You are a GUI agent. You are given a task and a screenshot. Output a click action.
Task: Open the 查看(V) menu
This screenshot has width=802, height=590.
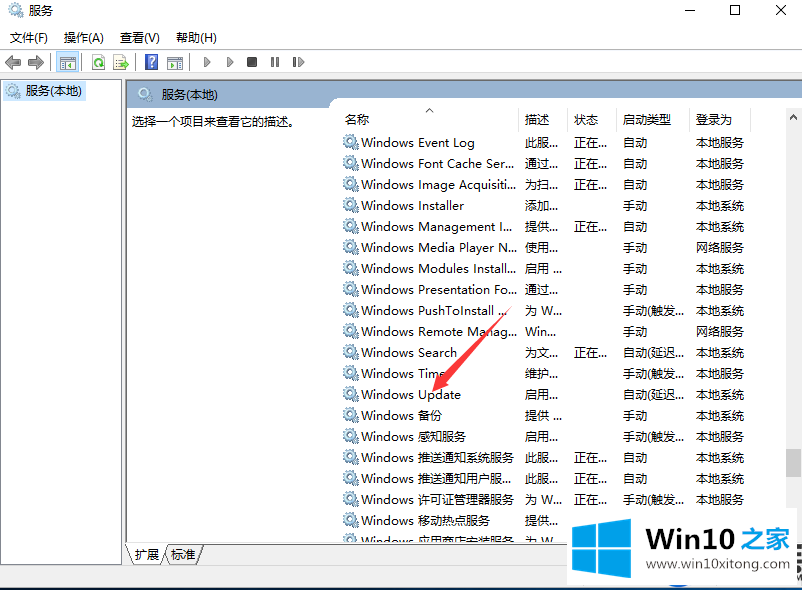click(x=140, y=38)
